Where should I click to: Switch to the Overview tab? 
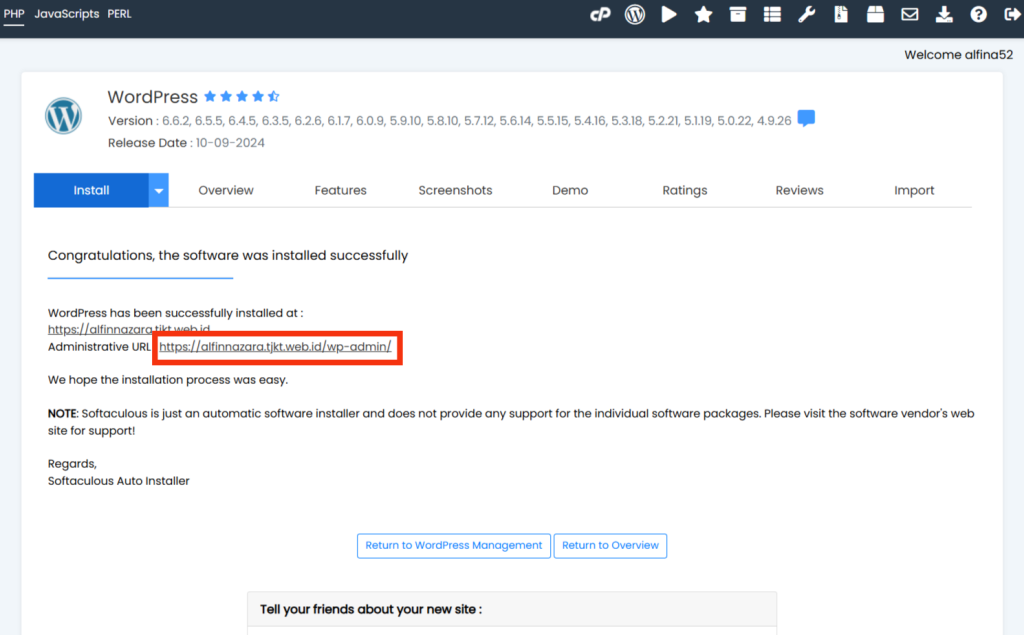tap(226, 190)
